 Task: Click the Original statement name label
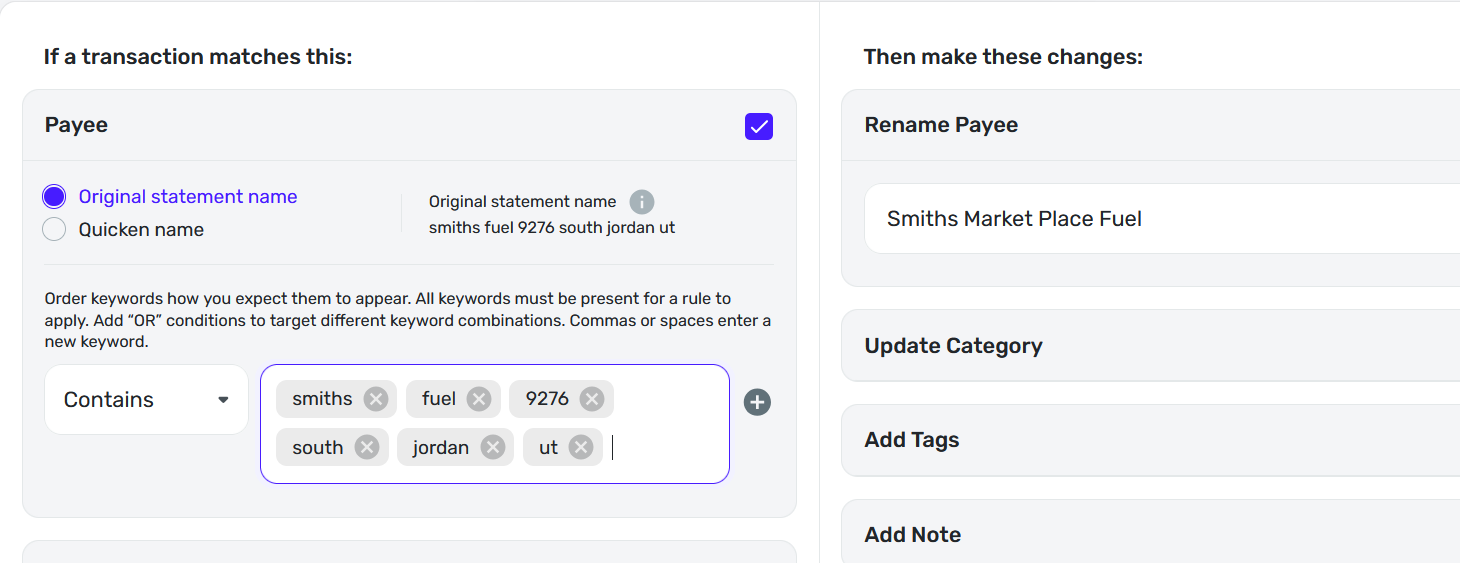tap(188, 197)
